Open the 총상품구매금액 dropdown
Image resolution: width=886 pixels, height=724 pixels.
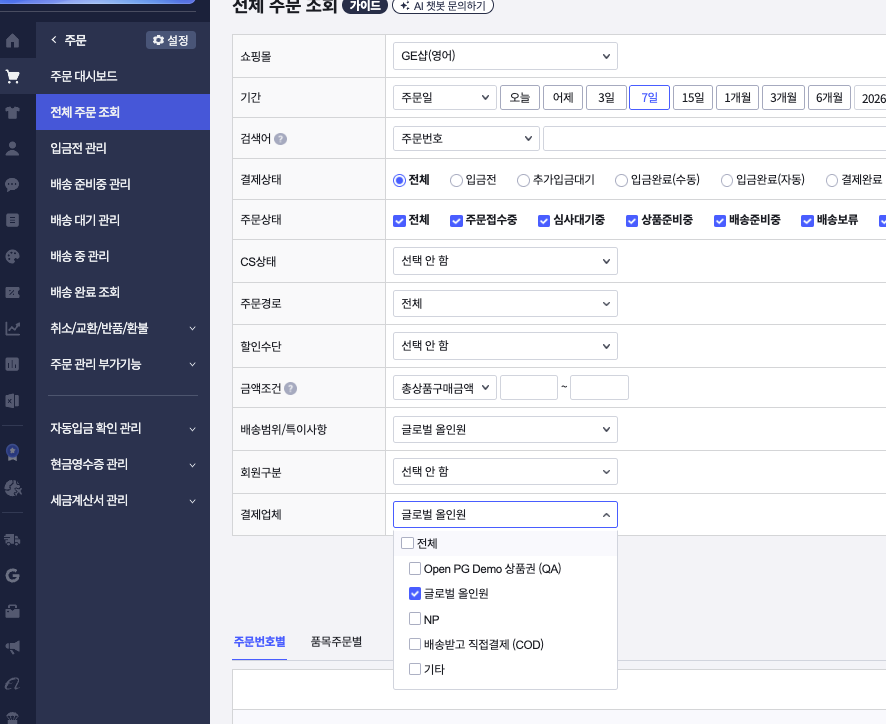tap(445, 388)
